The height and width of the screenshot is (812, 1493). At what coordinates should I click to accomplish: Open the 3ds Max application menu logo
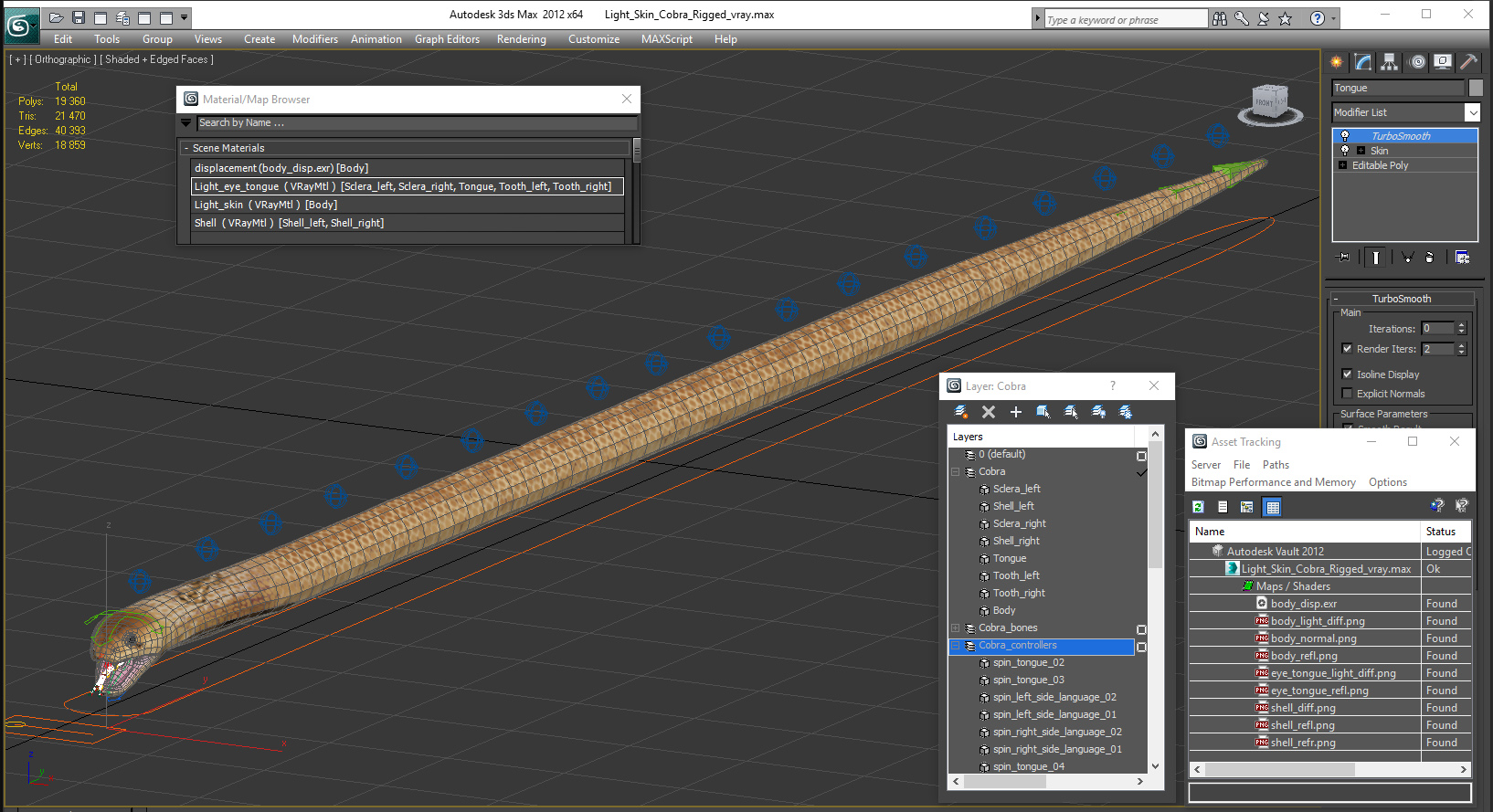pos(20,25)
